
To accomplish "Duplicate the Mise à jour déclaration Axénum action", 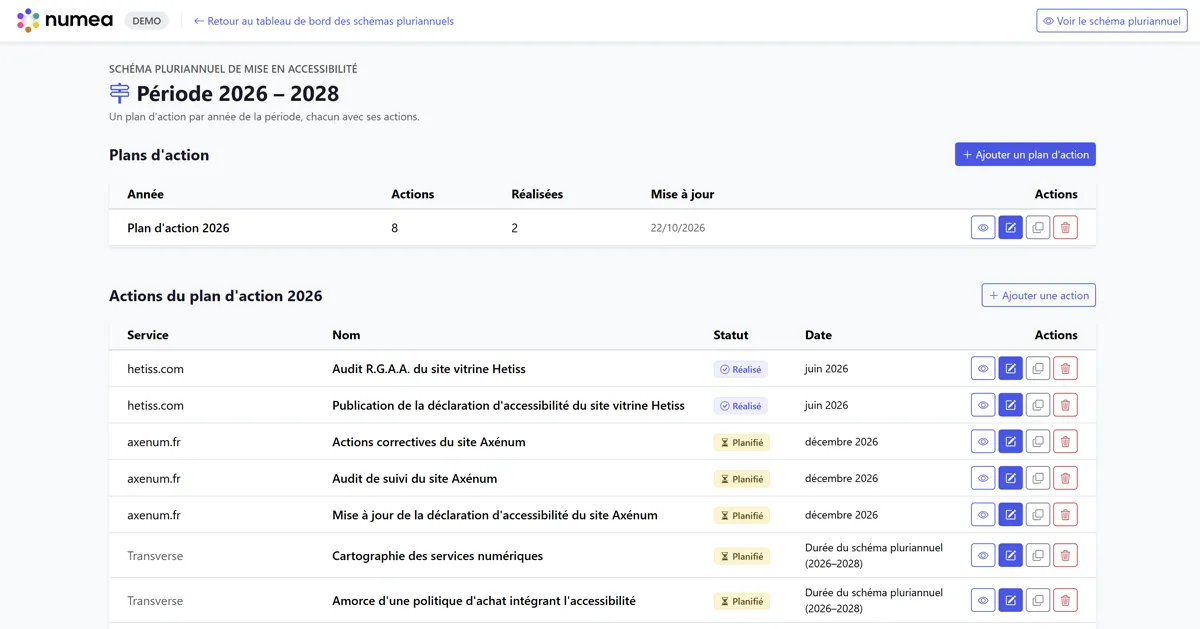I will 1038,515.
